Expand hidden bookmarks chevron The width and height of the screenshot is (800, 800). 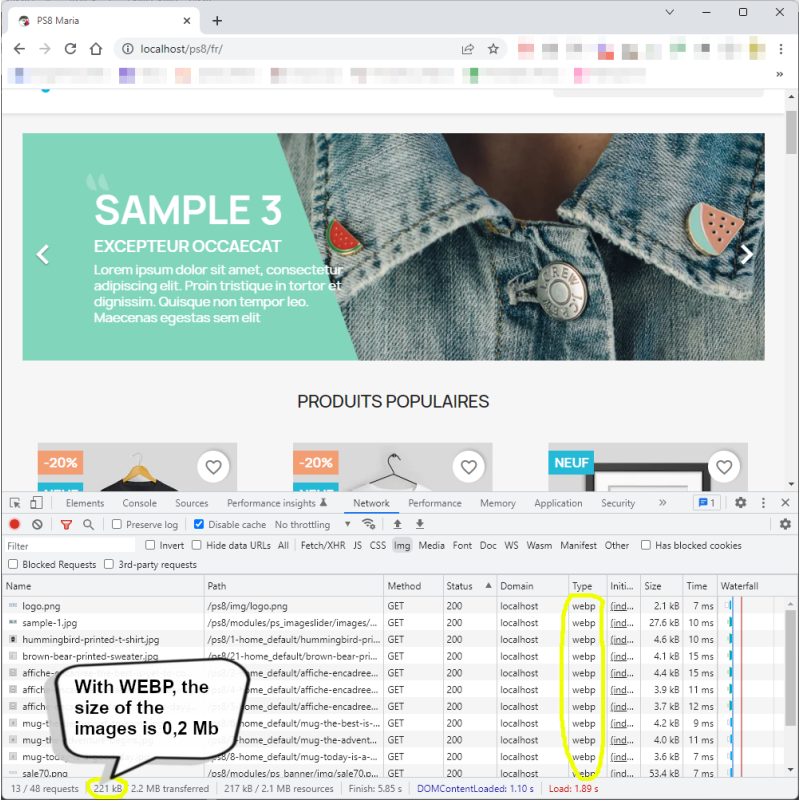point(780,74)
